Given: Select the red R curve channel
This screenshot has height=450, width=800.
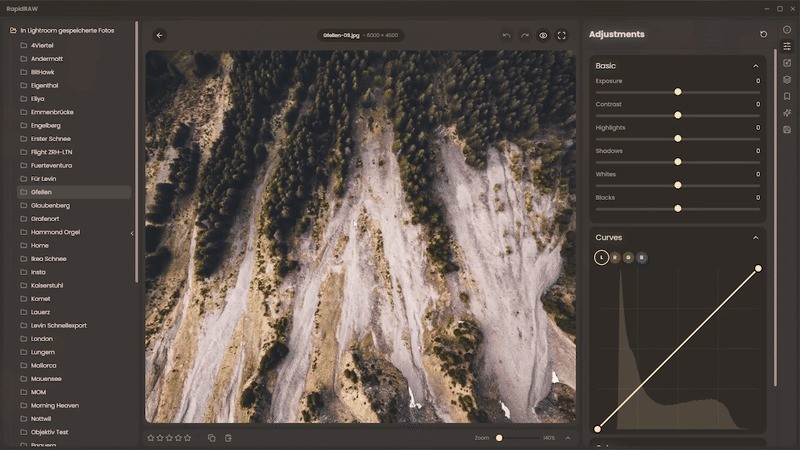Looking at the screenshot, I should 615,257.
